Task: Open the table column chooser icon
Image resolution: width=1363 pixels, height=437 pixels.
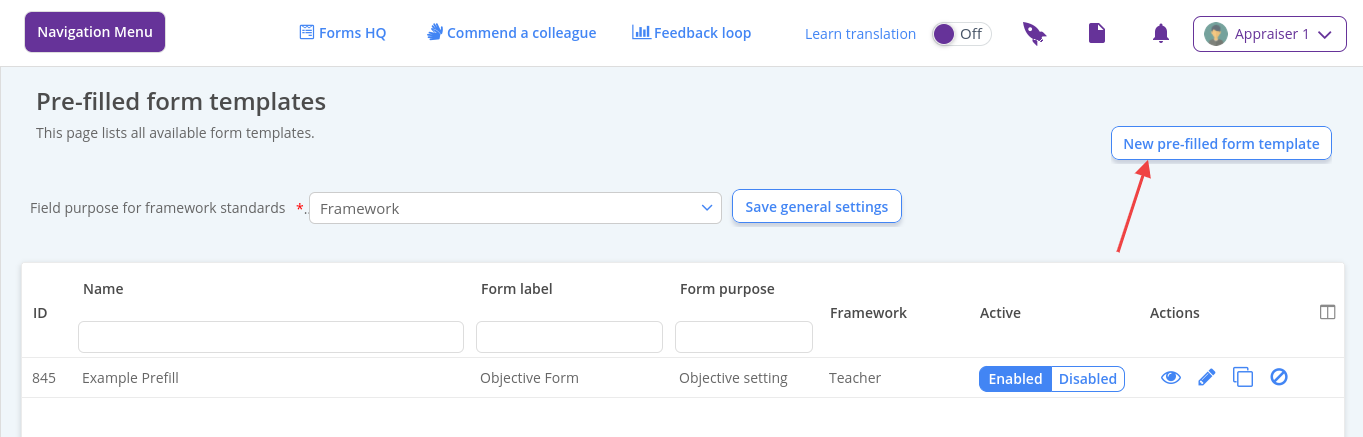Action: 1328,312
